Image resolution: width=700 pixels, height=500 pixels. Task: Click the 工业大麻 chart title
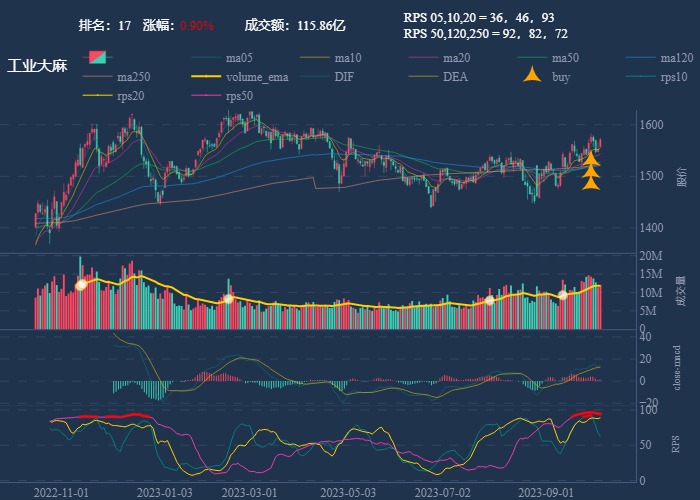(x=36, y=66)
